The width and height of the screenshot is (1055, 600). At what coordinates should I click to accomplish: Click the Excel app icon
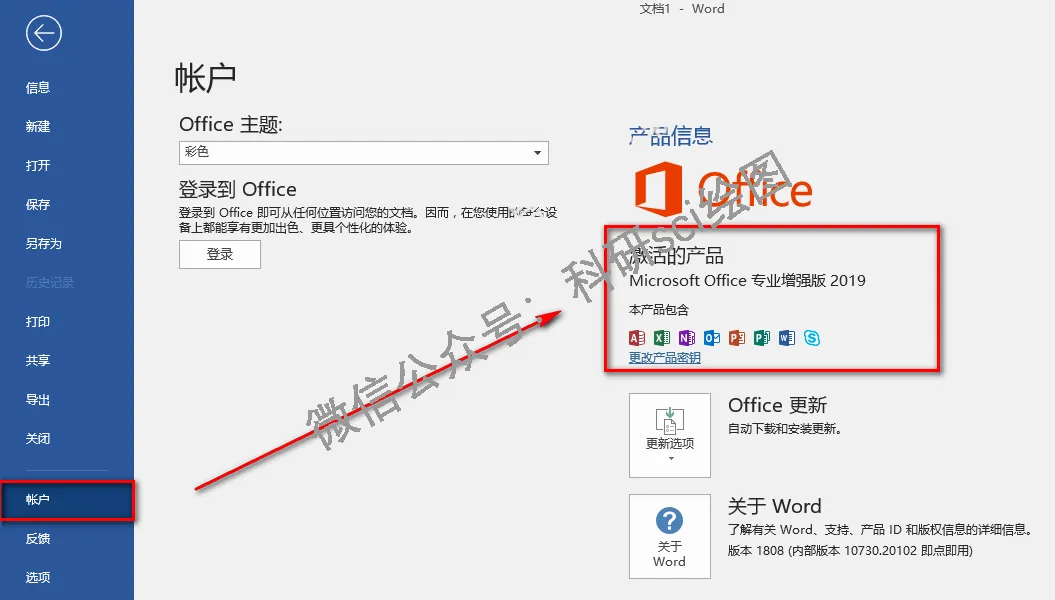coord(661,338)
